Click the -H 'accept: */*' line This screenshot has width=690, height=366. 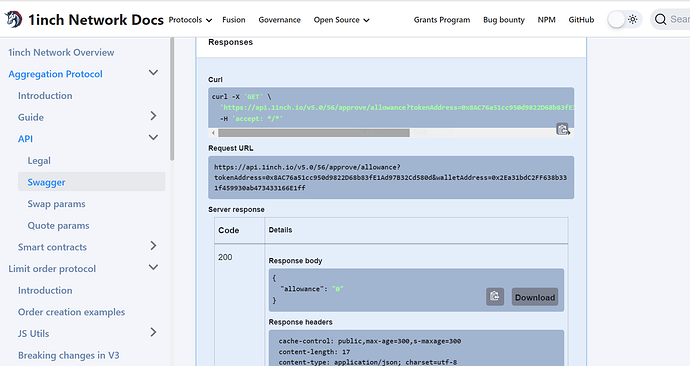[251, 119]
